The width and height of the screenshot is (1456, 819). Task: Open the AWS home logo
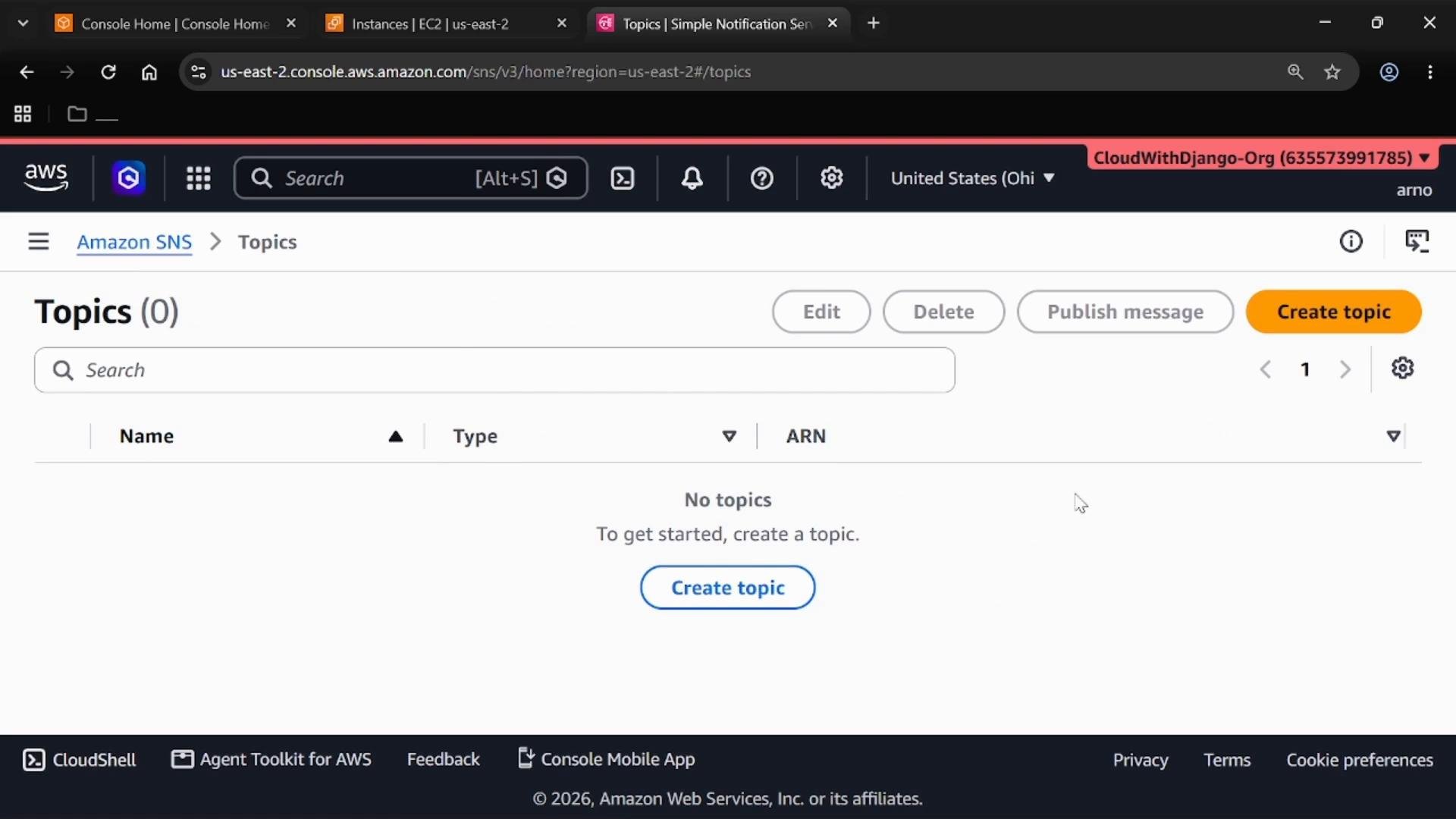(x=46, y=177)
